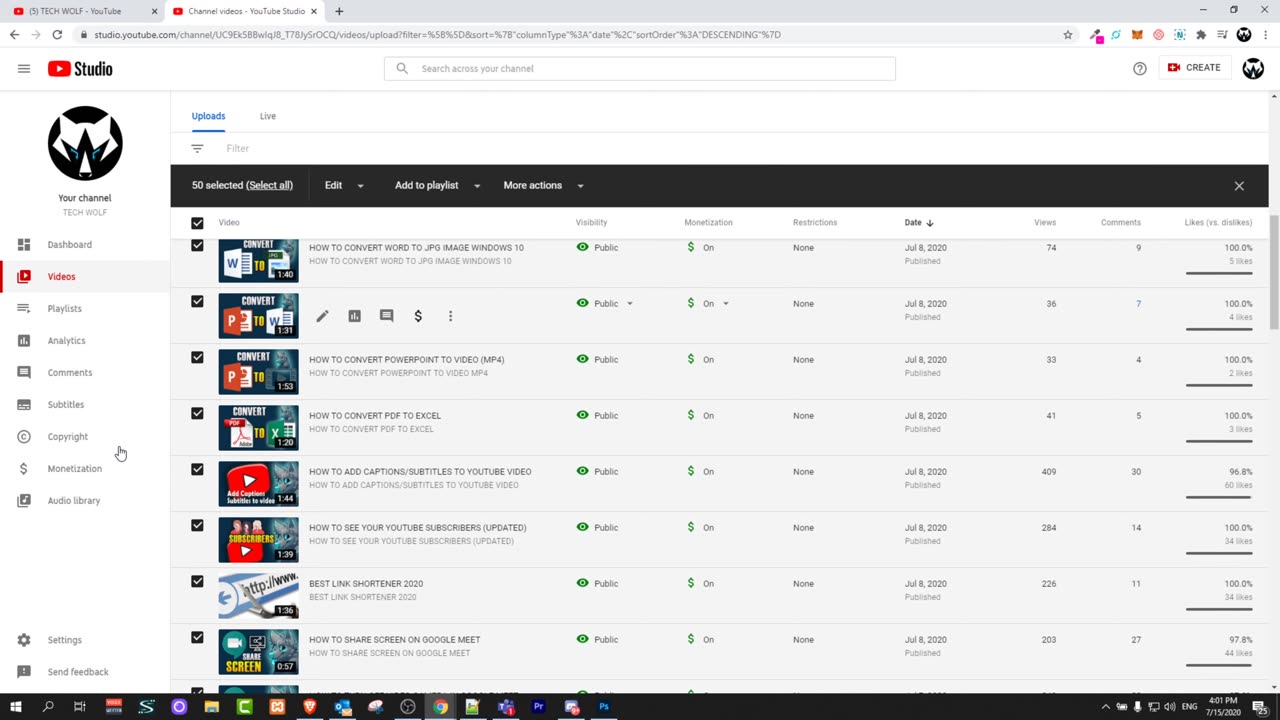1280x720 pixels.
Task: Click the pencil details icon on hovered video
Action: (322, 316)
